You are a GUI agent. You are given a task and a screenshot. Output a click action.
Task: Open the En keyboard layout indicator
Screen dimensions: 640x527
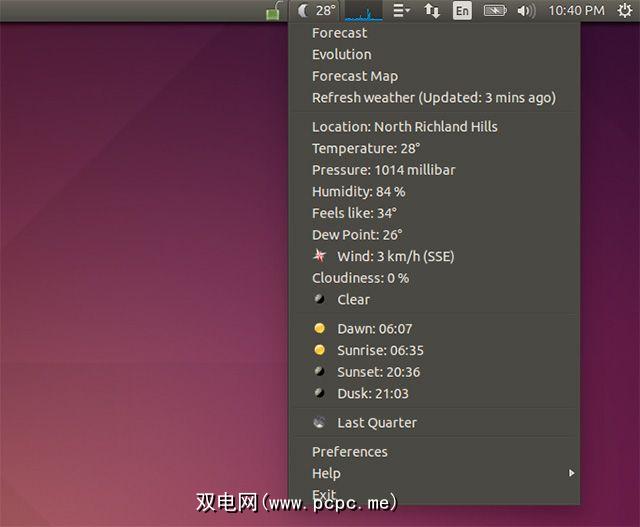(462, 11)
